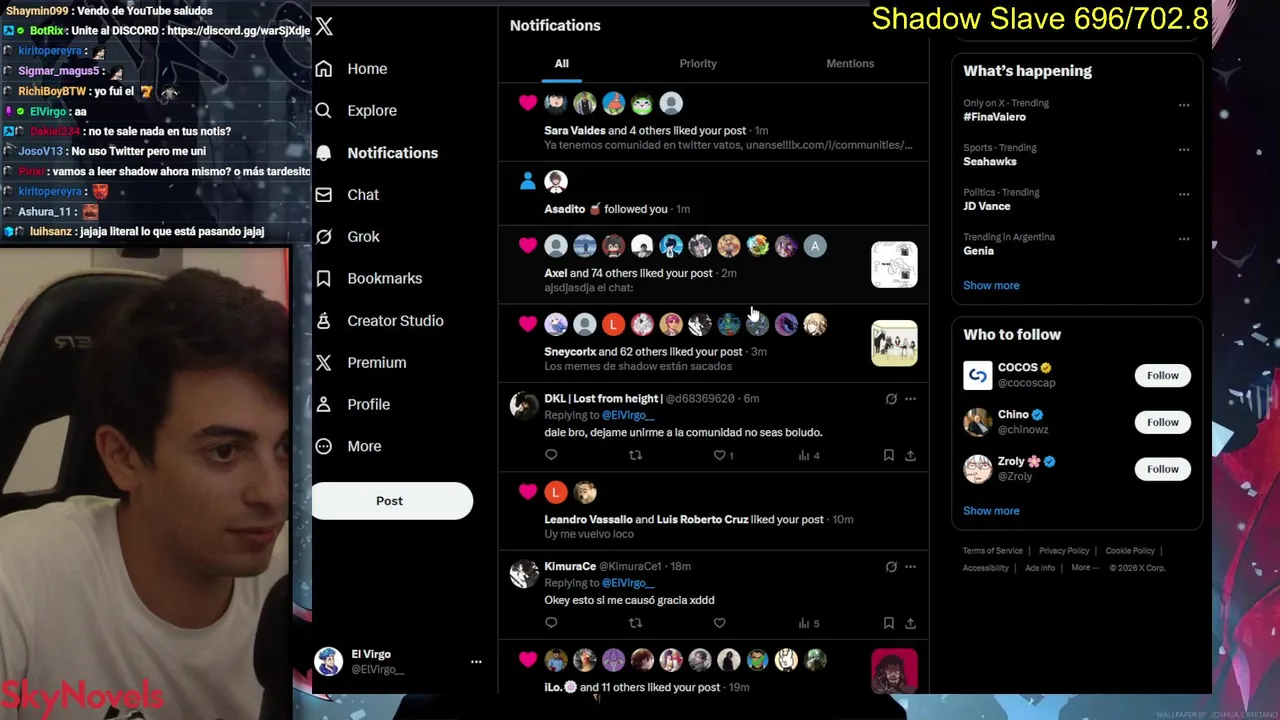The width and height of the screenshot is (1280, 720).
Task: Open Explore search icon in sidebar
Action: pos(323,111)
